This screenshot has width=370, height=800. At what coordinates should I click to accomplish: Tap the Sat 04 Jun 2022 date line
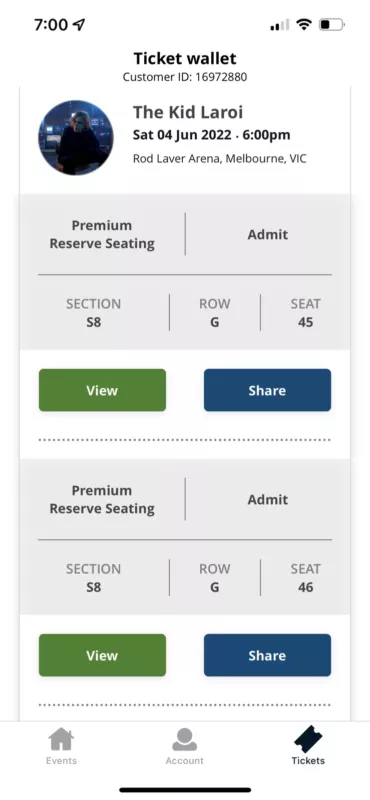(x=211, y=135)
